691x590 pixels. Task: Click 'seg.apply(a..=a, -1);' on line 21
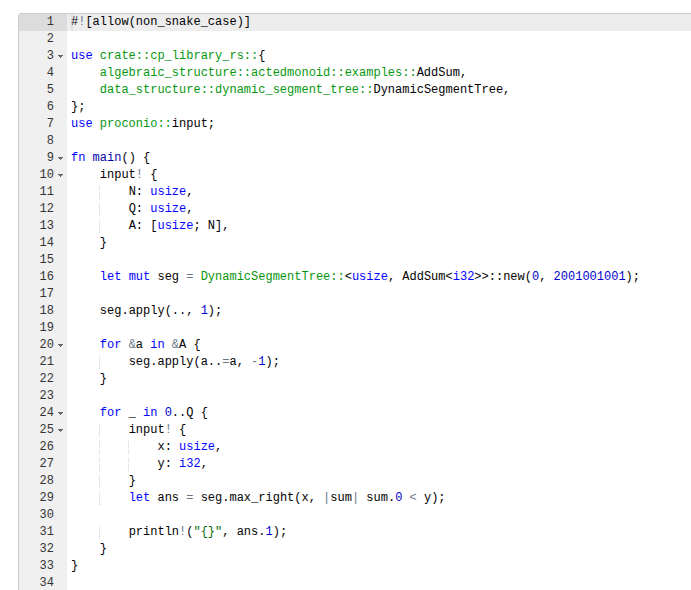(x=204, y=361)
